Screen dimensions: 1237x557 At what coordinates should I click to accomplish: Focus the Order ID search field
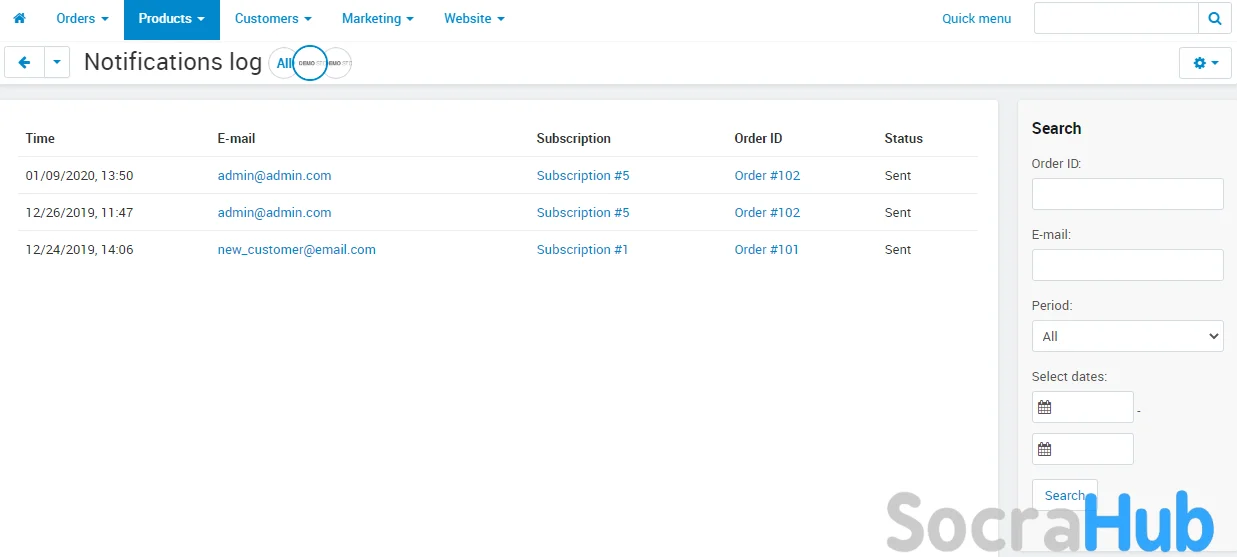click(x=1127, y=194)
